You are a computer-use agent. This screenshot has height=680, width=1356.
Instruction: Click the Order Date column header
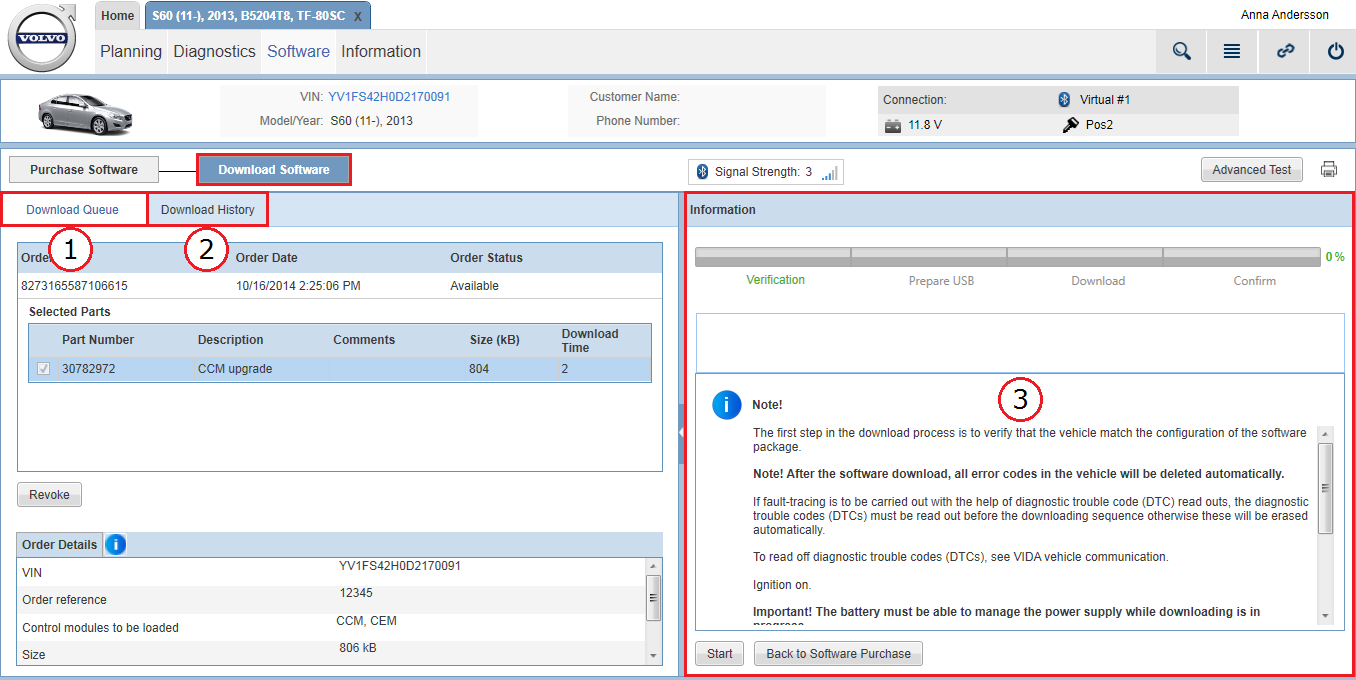click(x=267, y=258)
